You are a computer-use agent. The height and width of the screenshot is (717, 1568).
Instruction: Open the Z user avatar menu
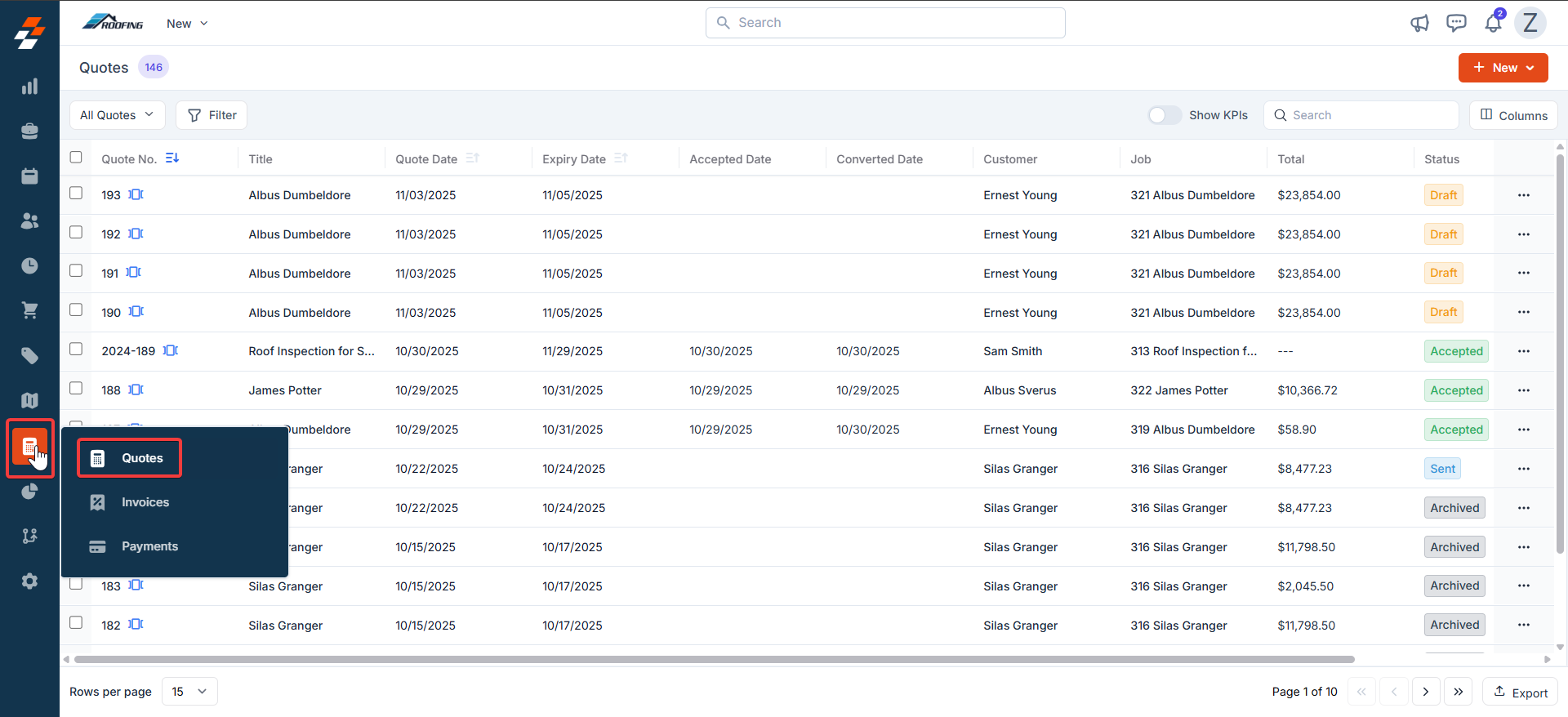point(1530,23)
